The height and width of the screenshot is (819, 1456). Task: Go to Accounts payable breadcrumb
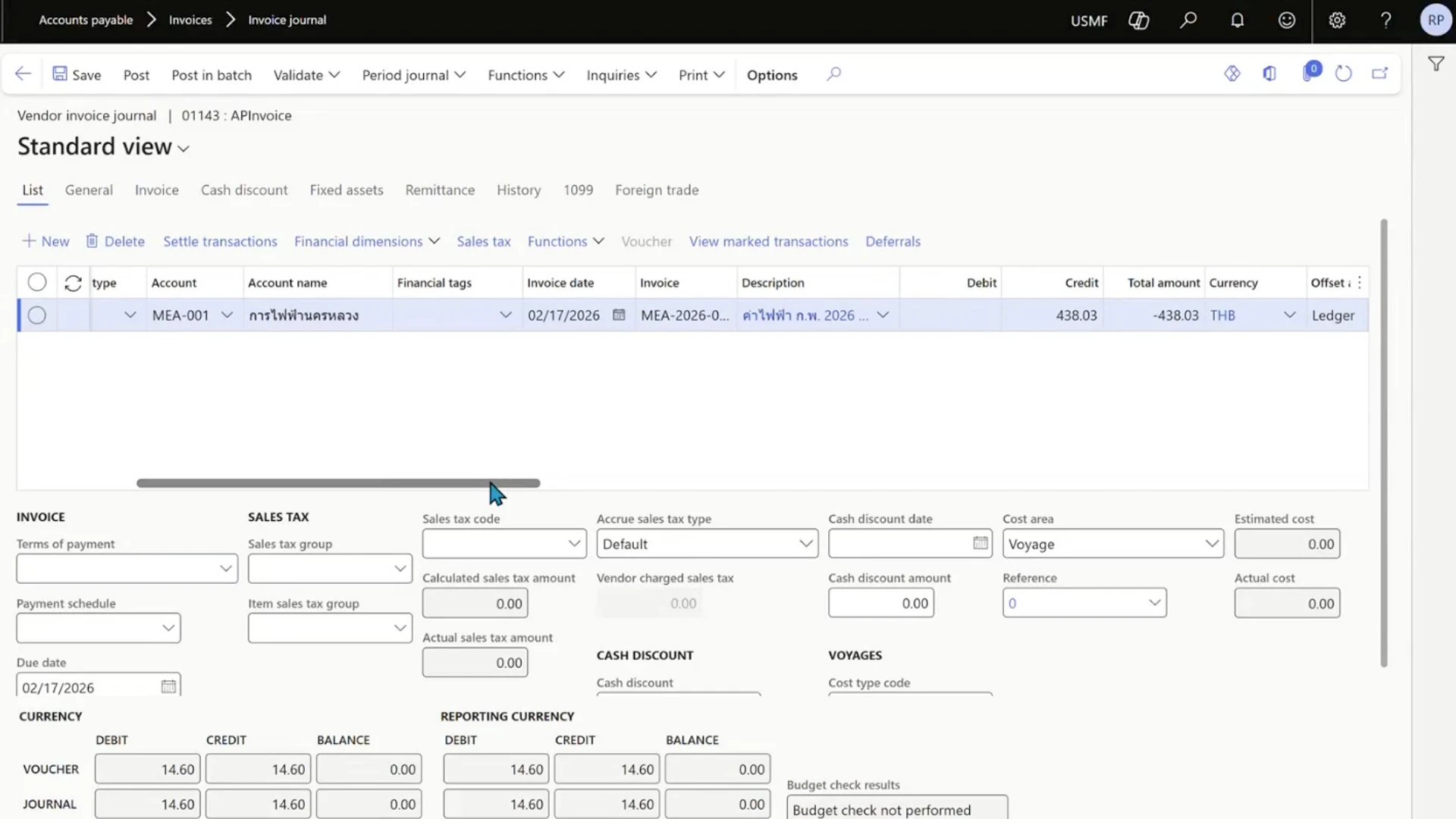click(x=86, y=20)
